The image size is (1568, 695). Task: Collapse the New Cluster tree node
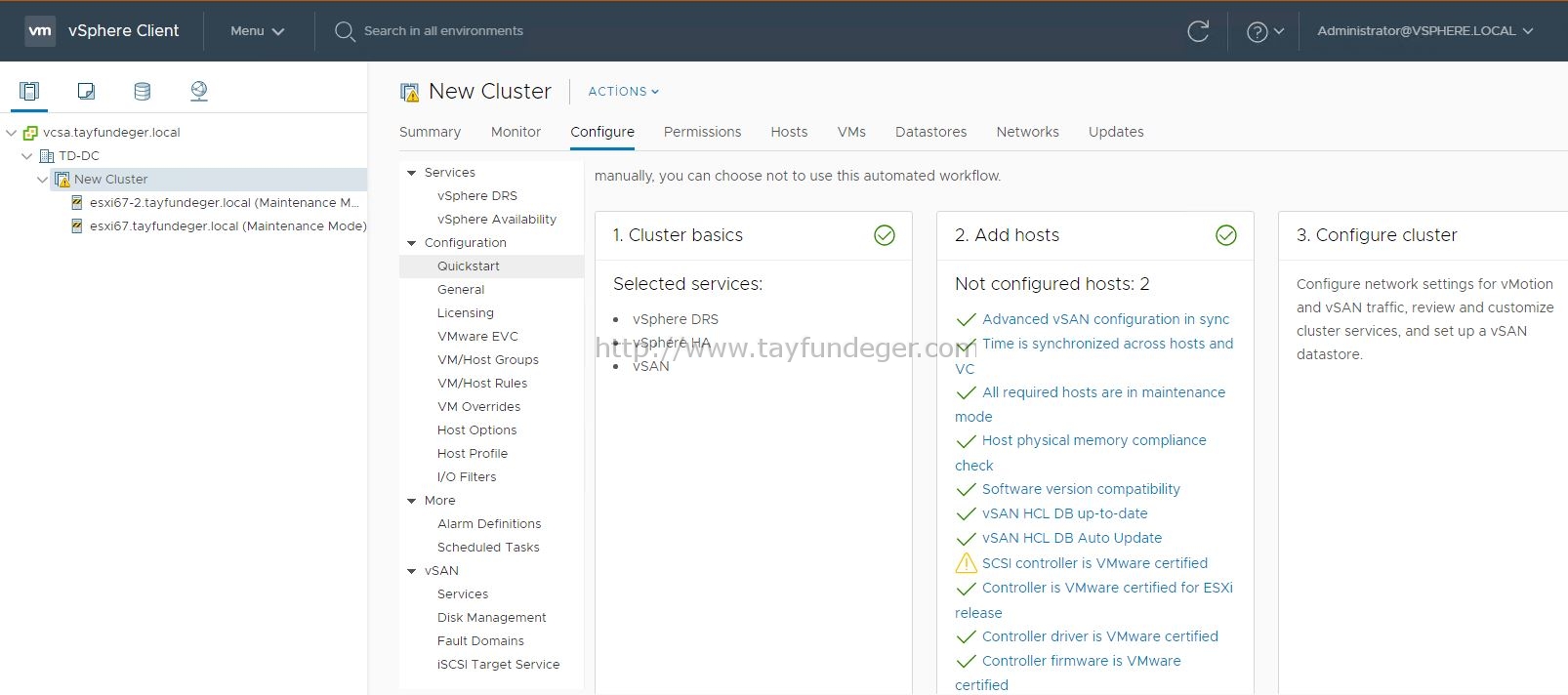coord(42,180)
